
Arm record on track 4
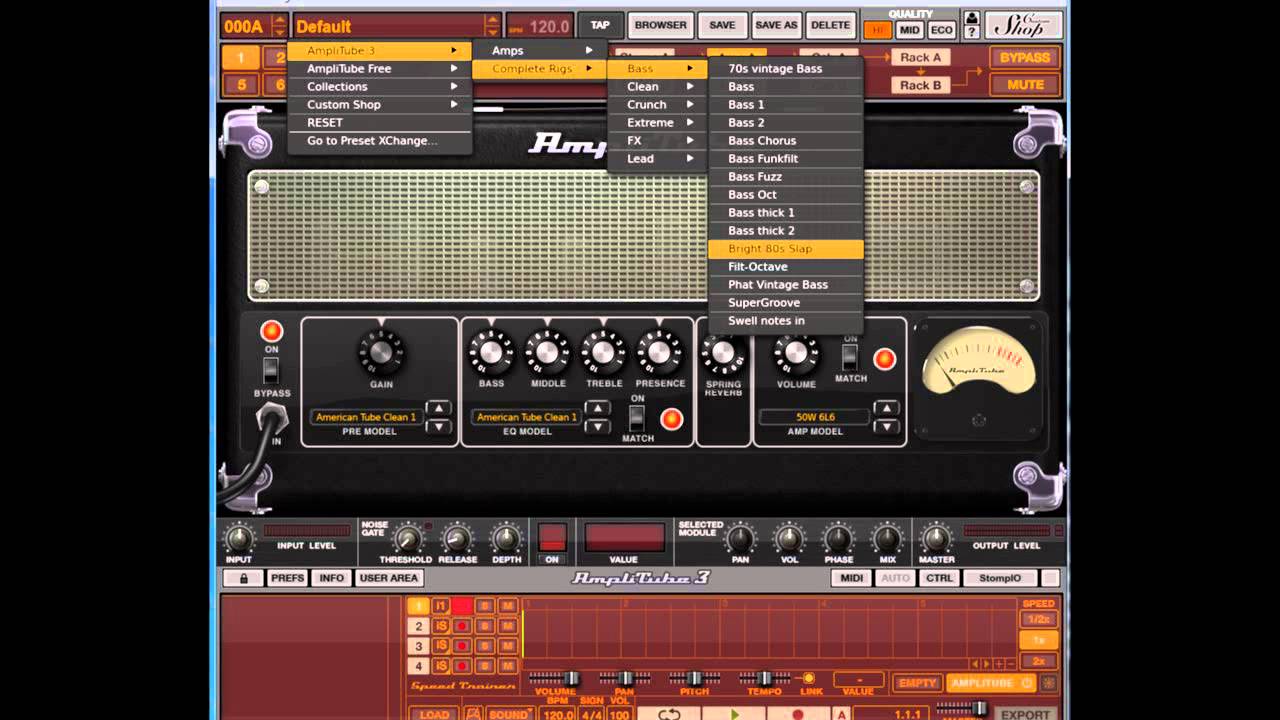coord(461,666)
